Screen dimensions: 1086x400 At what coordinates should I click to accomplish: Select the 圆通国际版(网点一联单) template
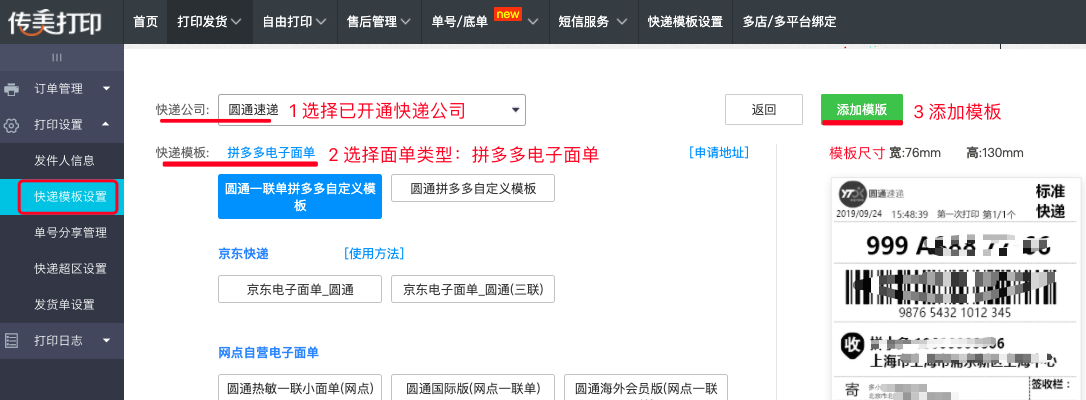(x=472, y=388)
